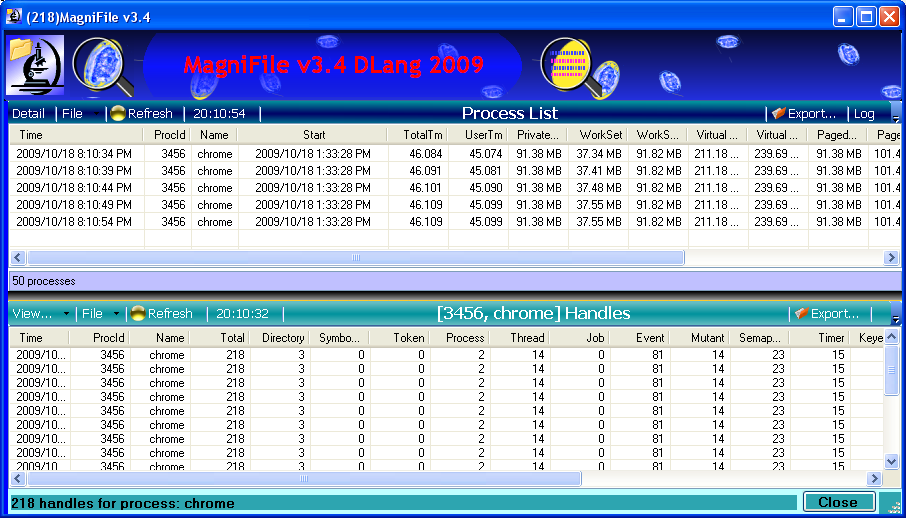
Task: Select process row with time 8:10:34 PM
Action: pyautogui.click(x=455, y=154)
